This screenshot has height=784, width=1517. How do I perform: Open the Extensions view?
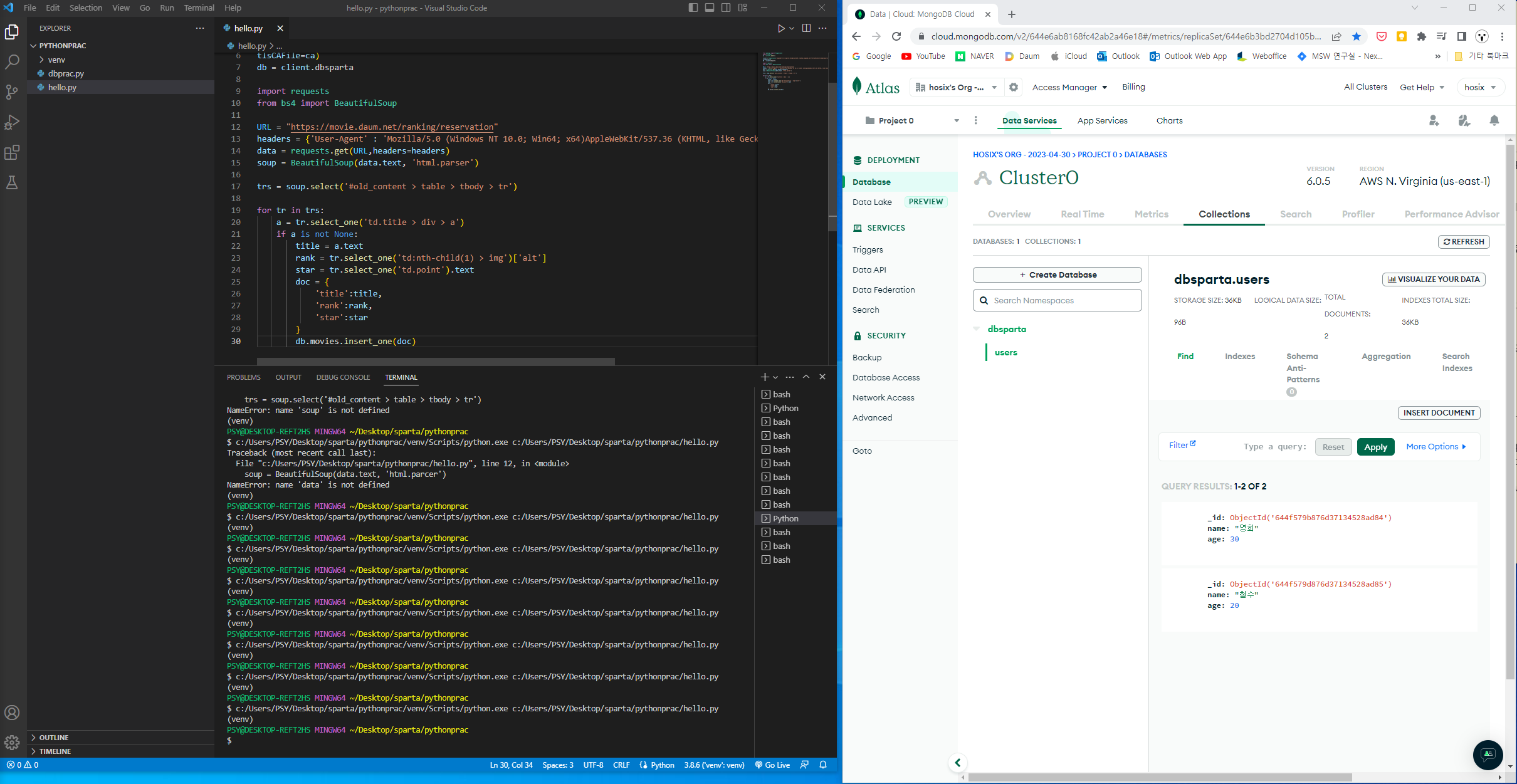12,152
